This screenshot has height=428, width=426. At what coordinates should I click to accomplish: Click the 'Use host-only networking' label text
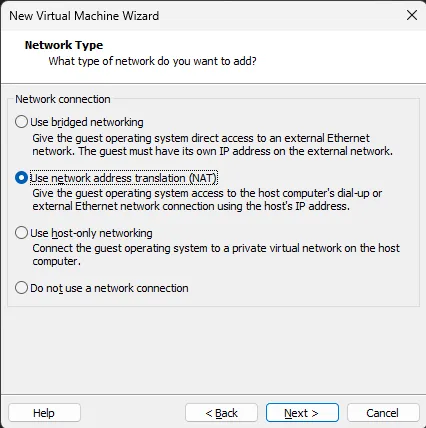pyautogui.click(x=91, y=233)
